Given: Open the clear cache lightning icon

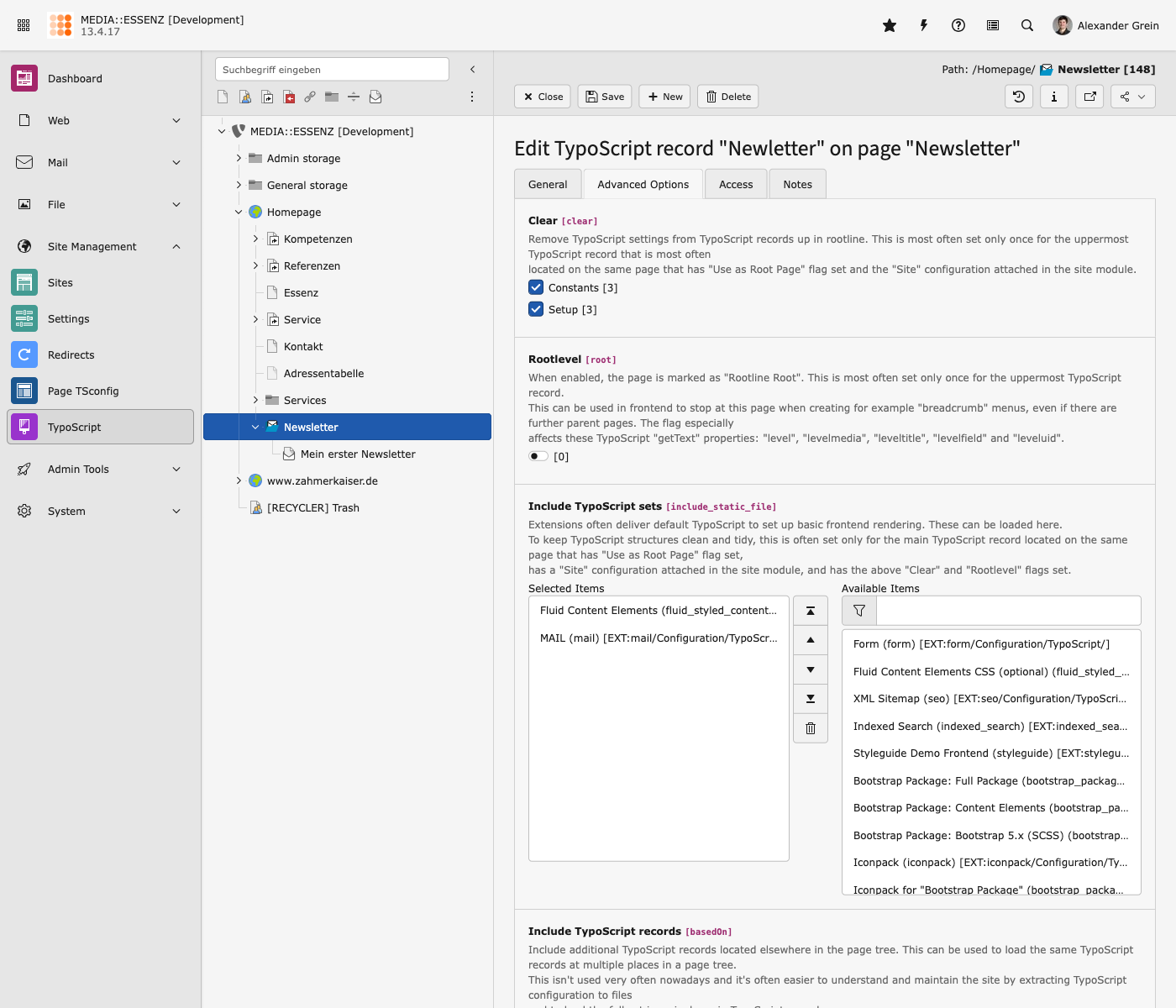Looking at the screenshot, I should point(924,25).
